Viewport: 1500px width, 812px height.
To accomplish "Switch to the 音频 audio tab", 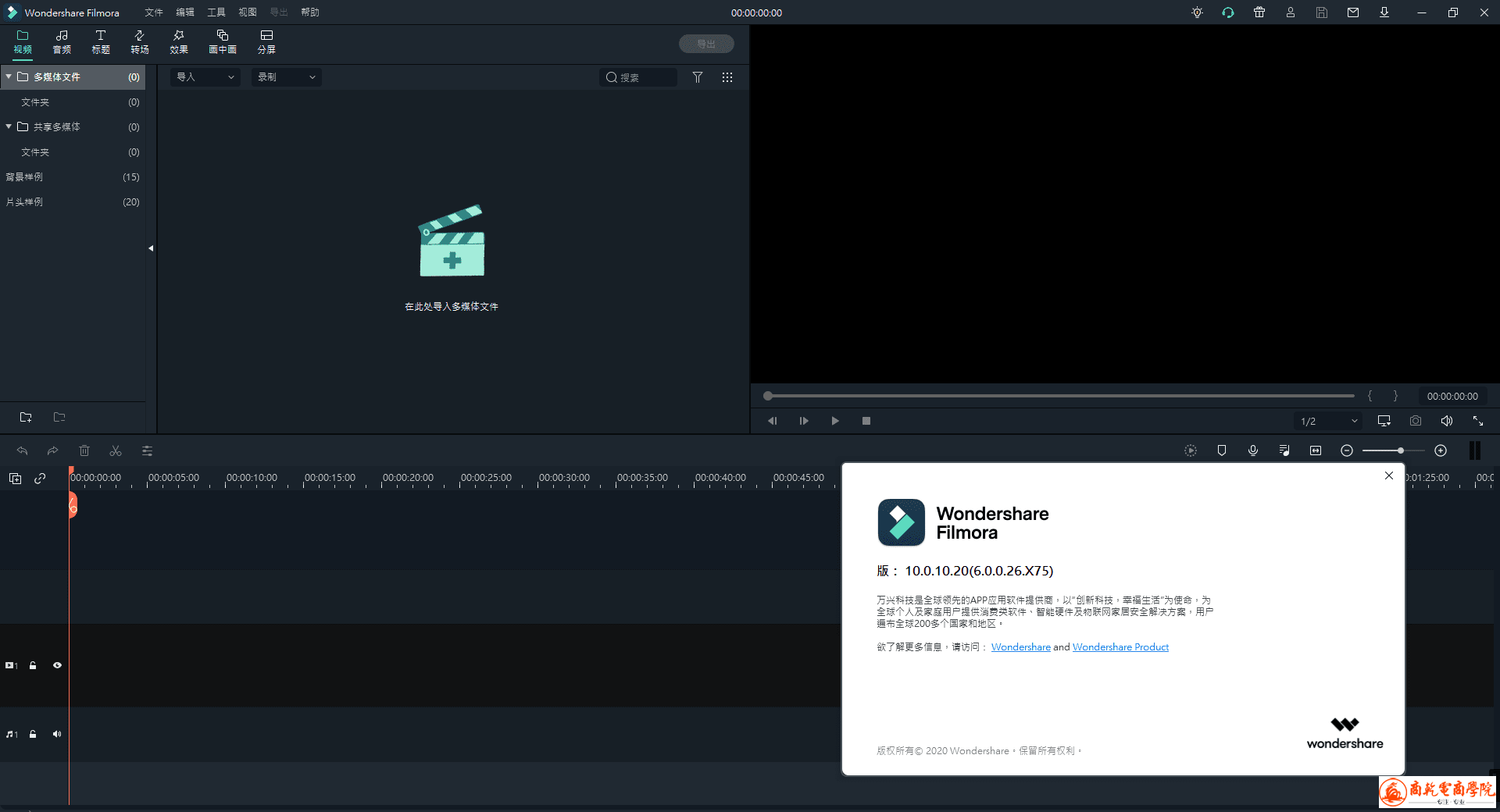I will [62, 42].
